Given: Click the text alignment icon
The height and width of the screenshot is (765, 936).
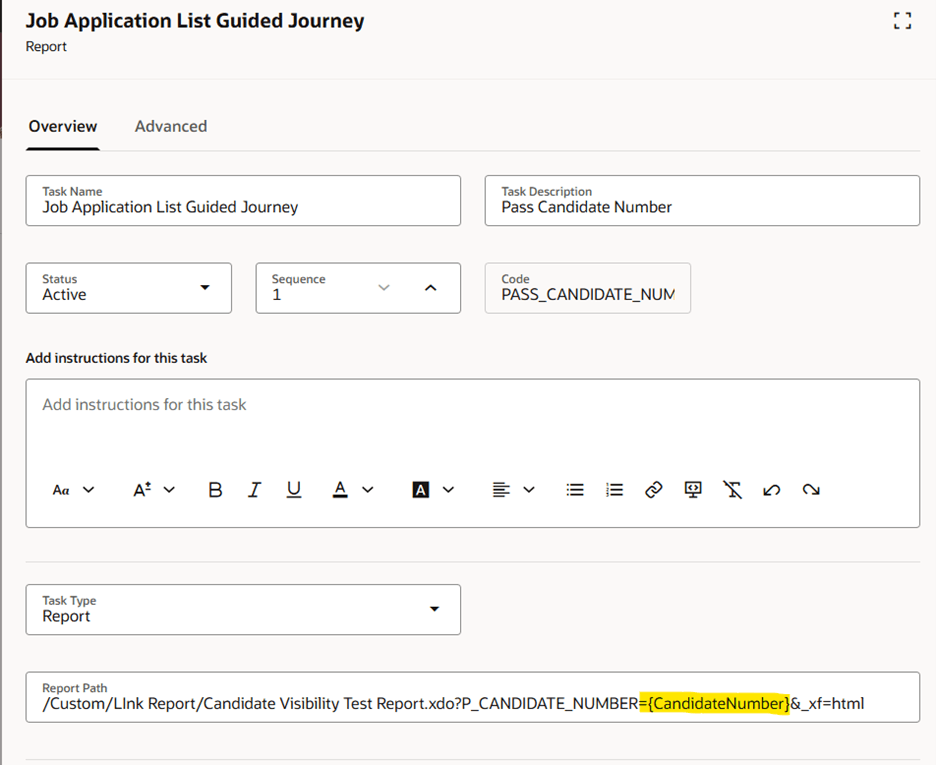Looking at the screenshot, I should click(x=501, y=490).
